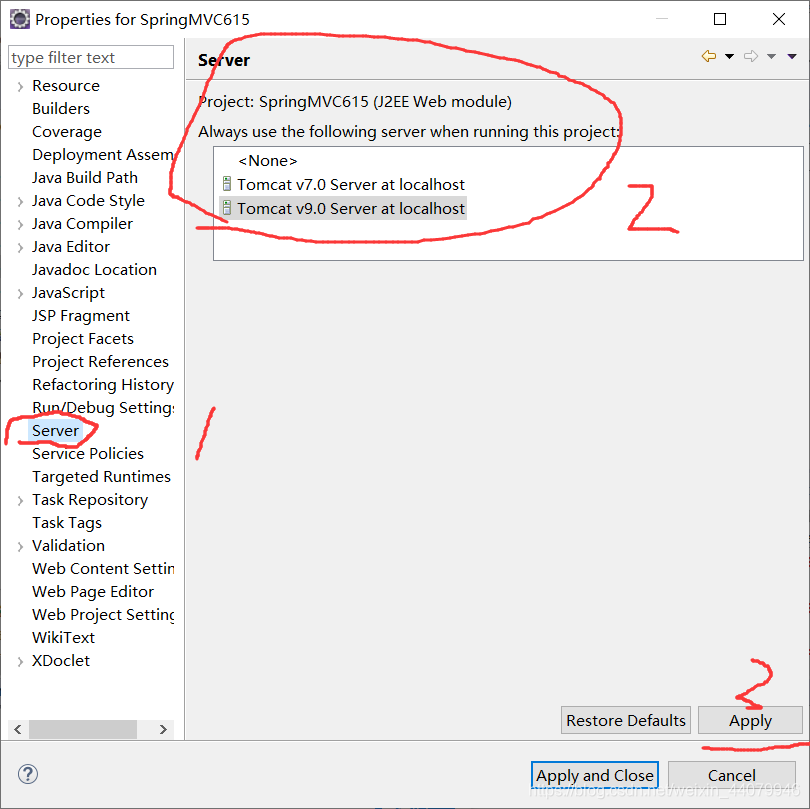The height and width of the screenshot is (809, 810).
Task: Select Java Code Style entry
Action: tap(88, 200)
